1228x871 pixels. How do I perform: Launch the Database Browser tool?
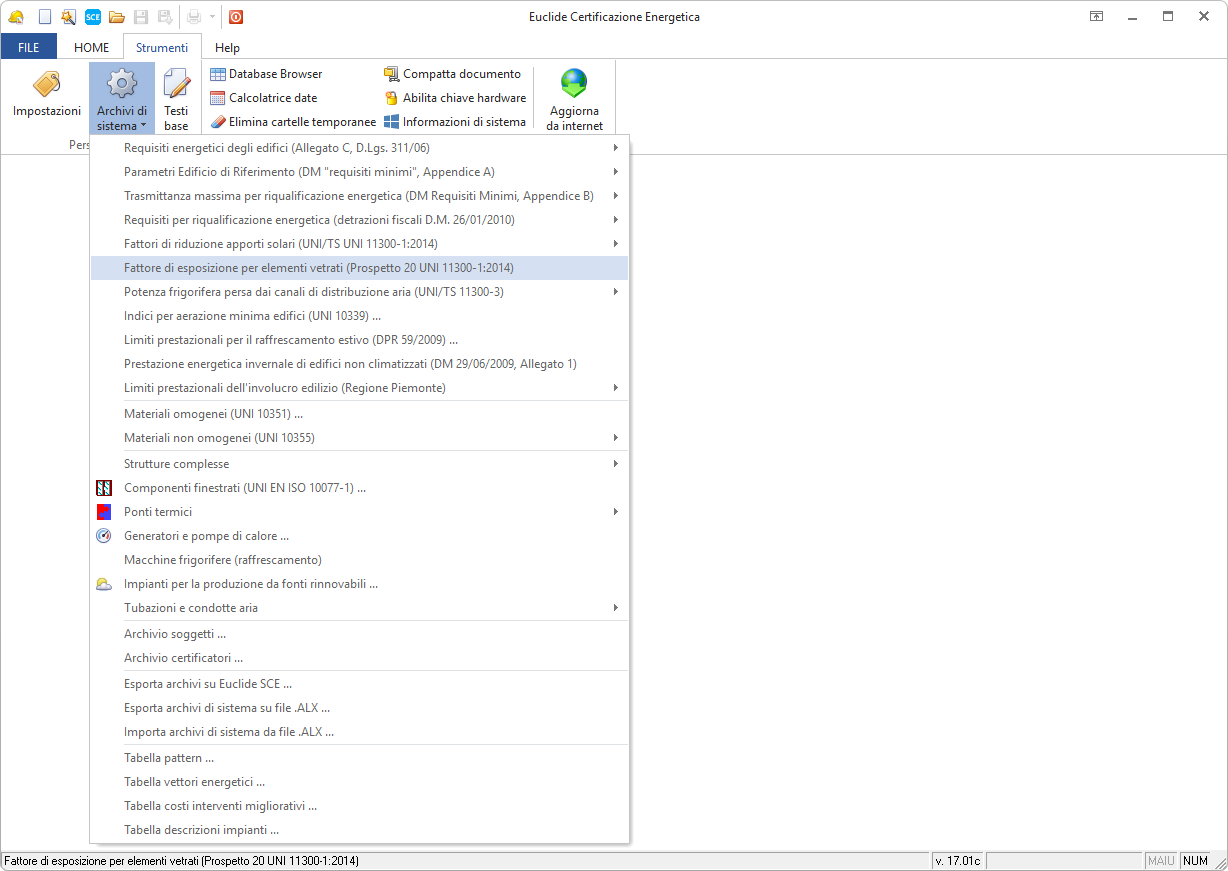point(266,74)
